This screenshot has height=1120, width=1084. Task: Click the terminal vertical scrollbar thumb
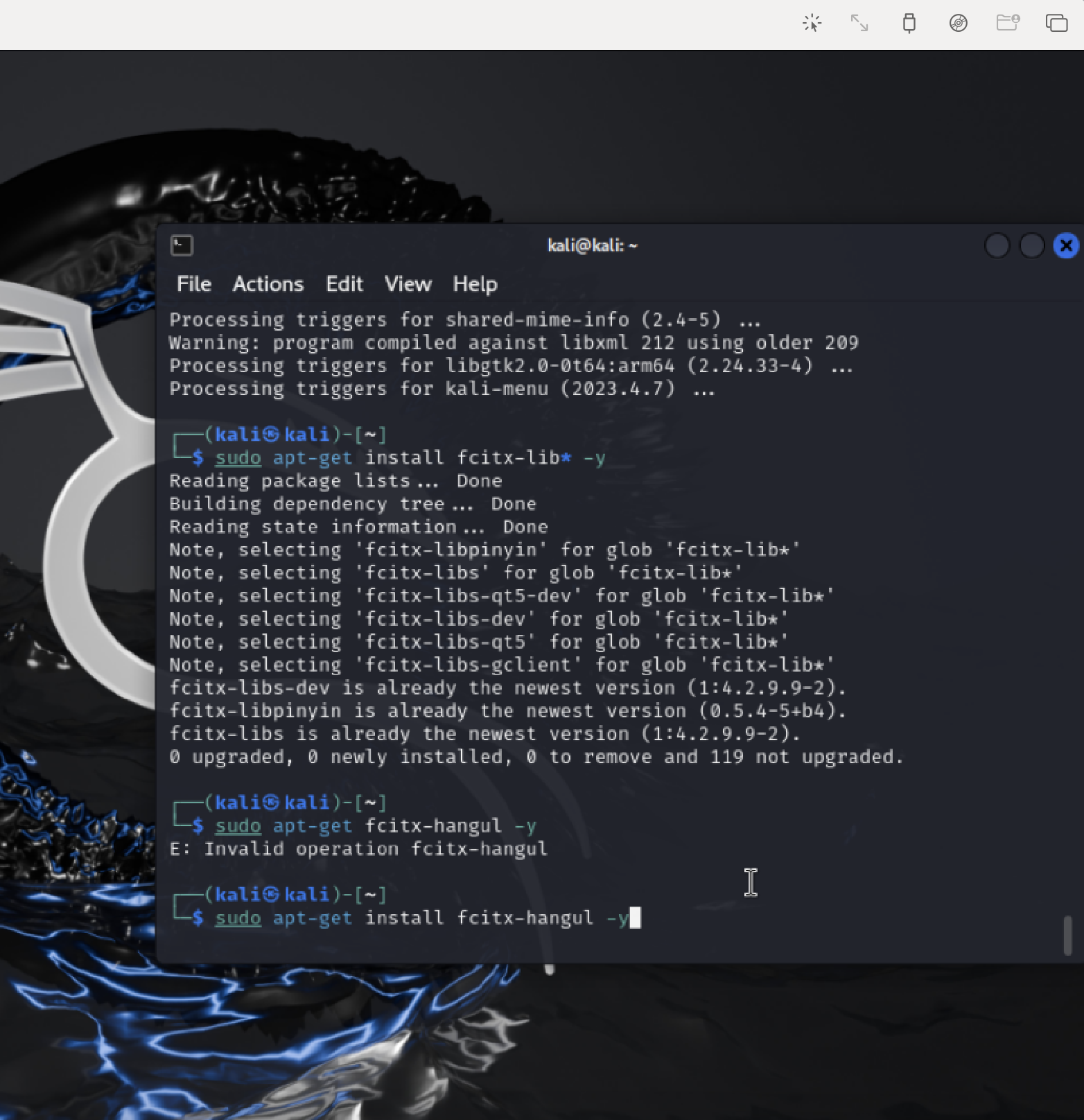tap(1067, 936)
